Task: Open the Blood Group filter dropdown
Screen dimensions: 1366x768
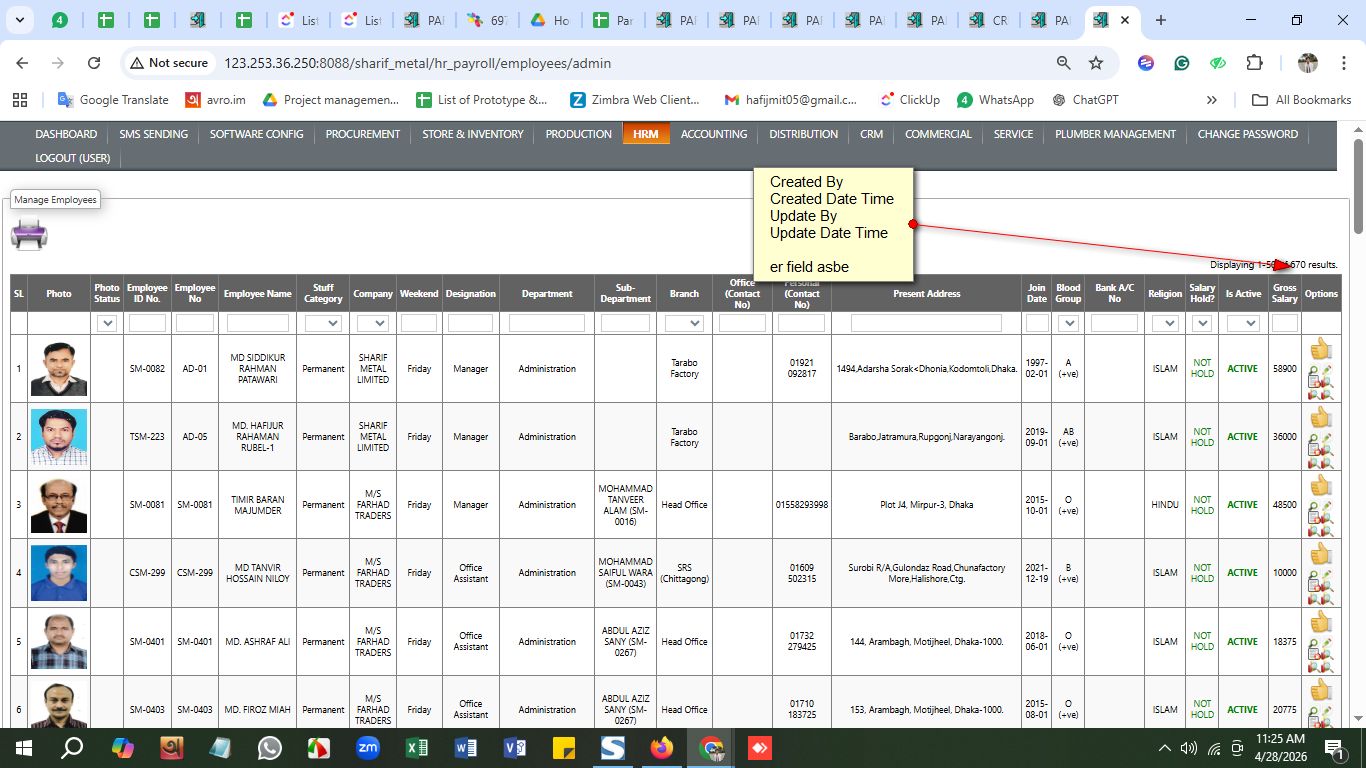Action: coord(1068,323)
